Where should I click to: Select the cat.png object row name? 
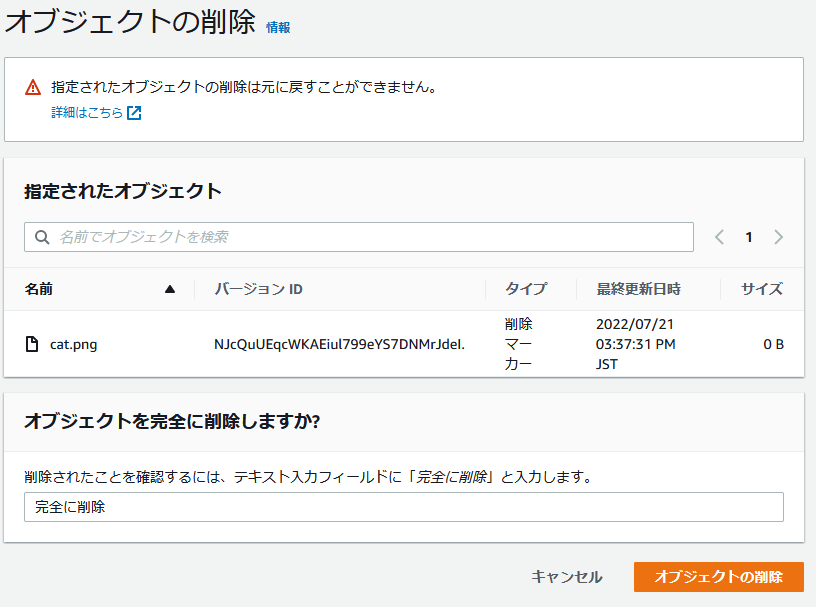click(x=73, y=345)
